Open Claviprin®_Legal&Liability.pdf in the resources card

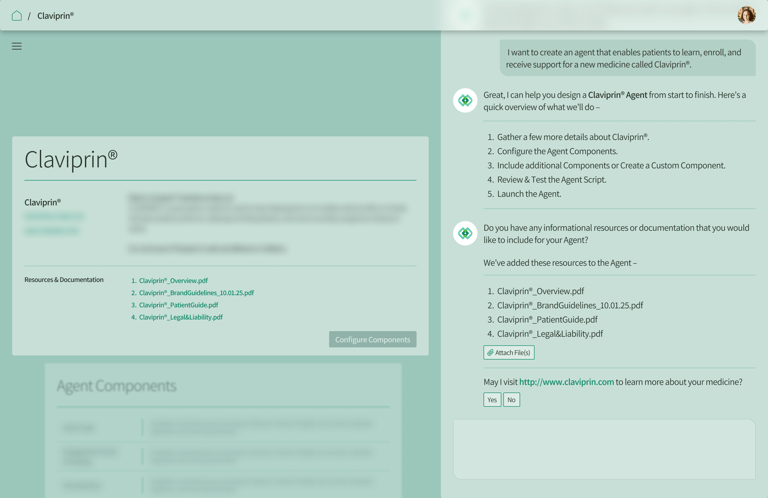pyautogui.click(x=181, y=317)
